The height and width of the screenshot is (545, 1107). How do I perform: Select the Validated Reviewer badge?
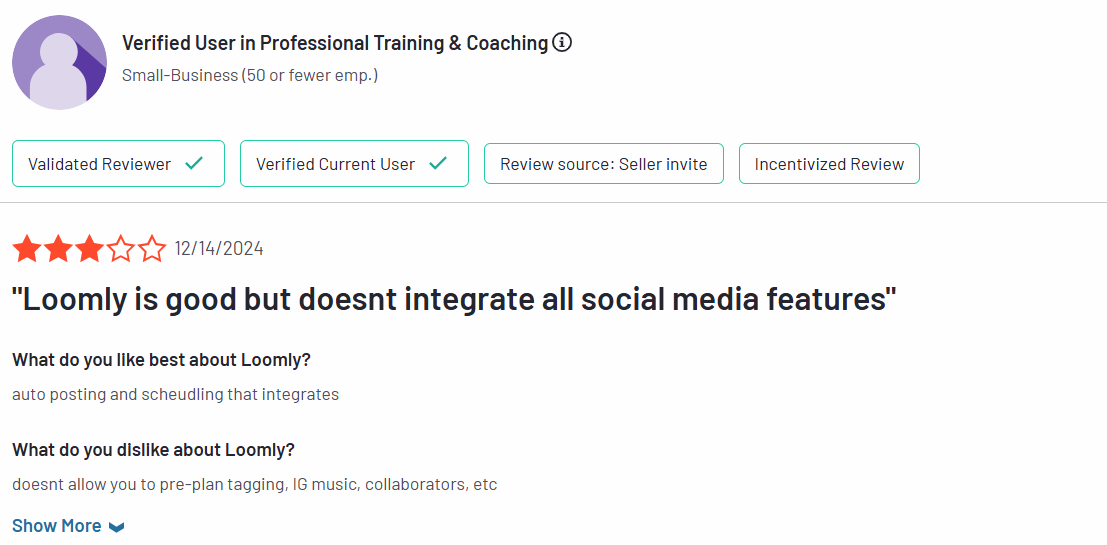point(119,164)
